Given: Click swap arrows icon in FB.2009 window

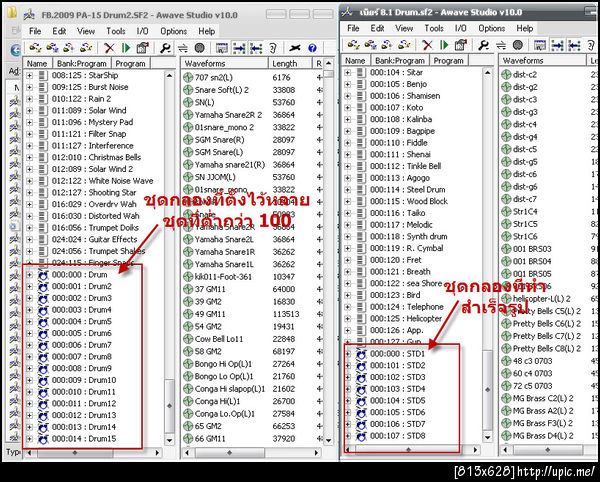Looking at the screenshot, I should 183,48.
